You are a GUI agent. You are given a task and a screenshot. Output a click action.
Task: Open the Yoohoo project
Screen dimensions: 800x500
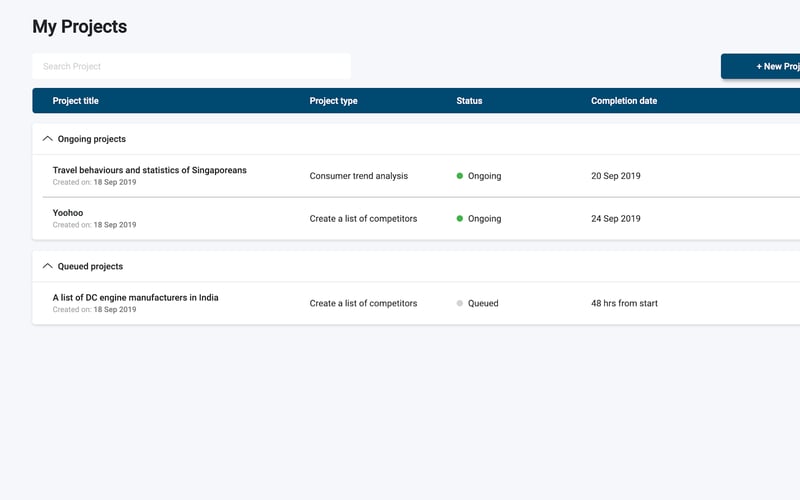coord(68,213)
